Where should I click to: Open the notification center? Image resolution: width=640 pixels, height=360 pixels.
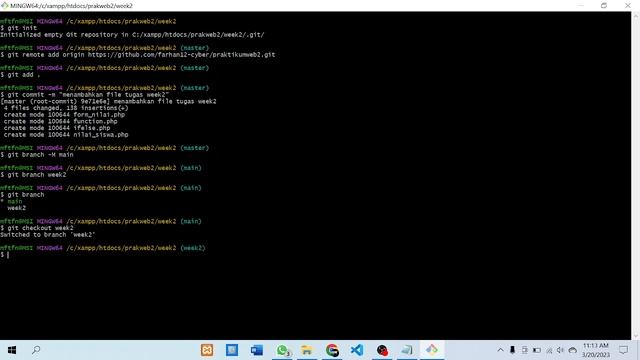[x=623, y=350]
